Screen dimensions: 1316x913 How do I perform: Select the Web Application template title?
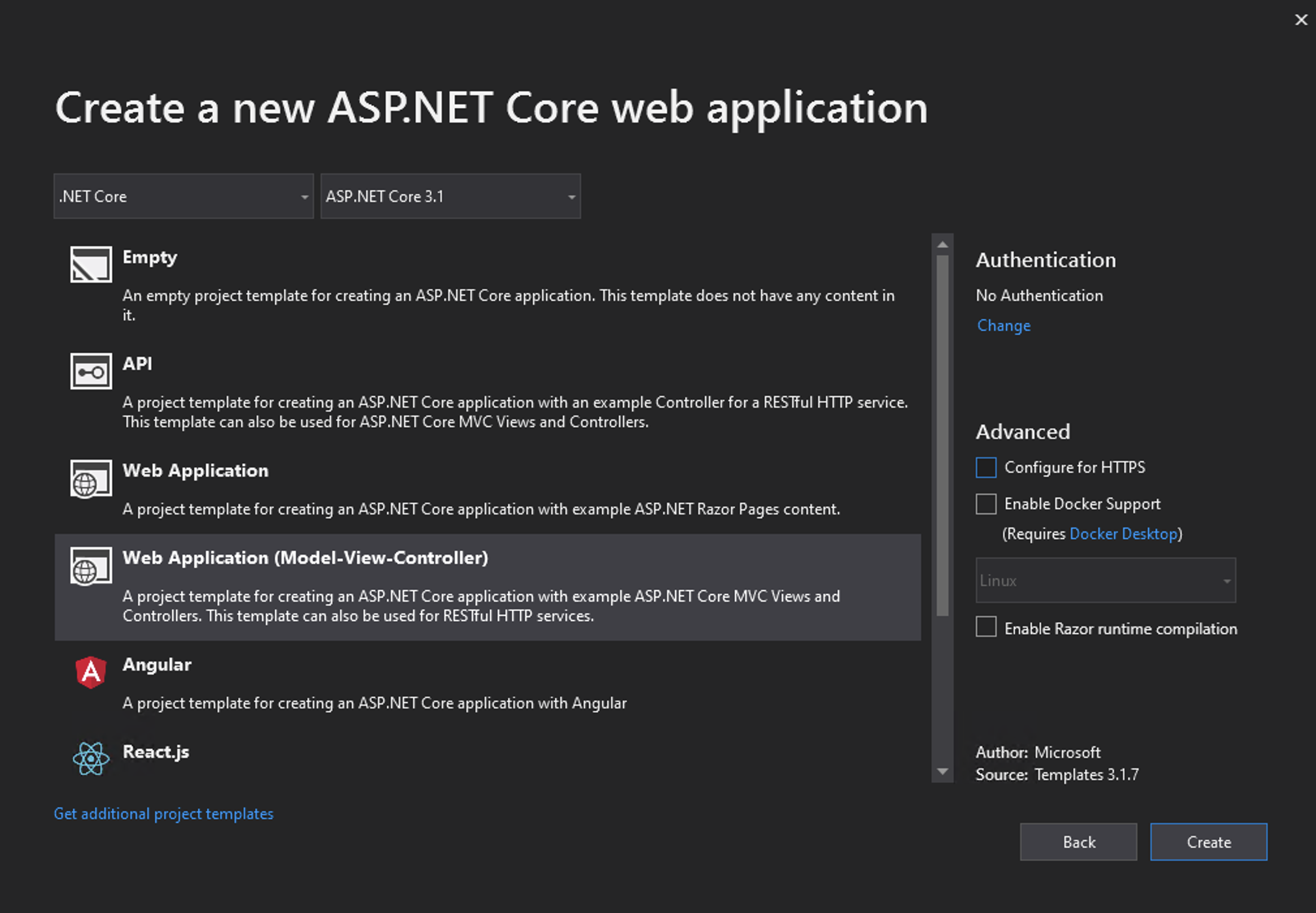[195, 470]
